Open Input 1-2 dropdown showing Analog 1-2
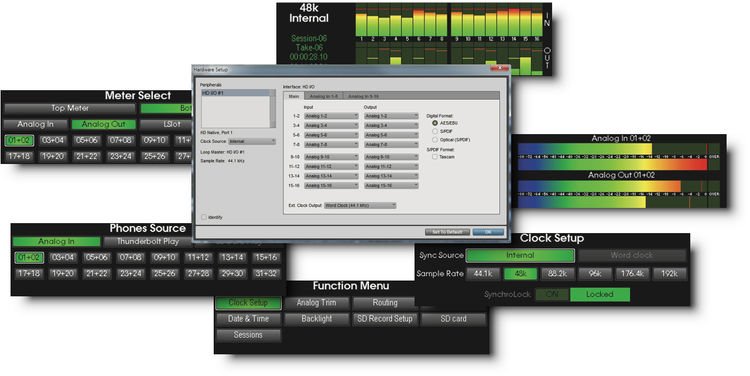Image resolution: width=750 pixels, height=376 pixels. pos(331,116)
